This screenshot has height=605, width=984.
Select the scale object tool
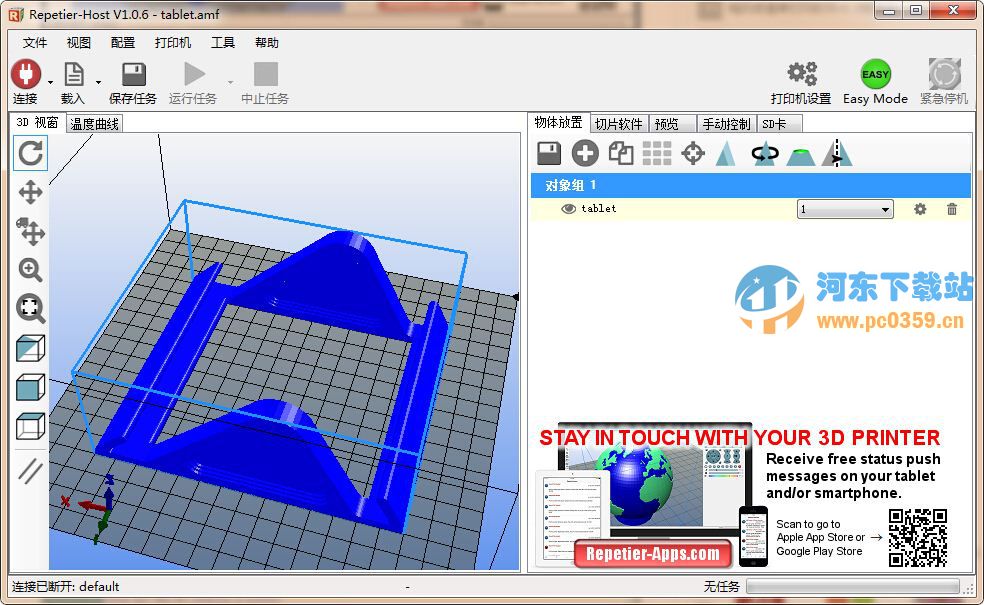[x=726, y=153]
